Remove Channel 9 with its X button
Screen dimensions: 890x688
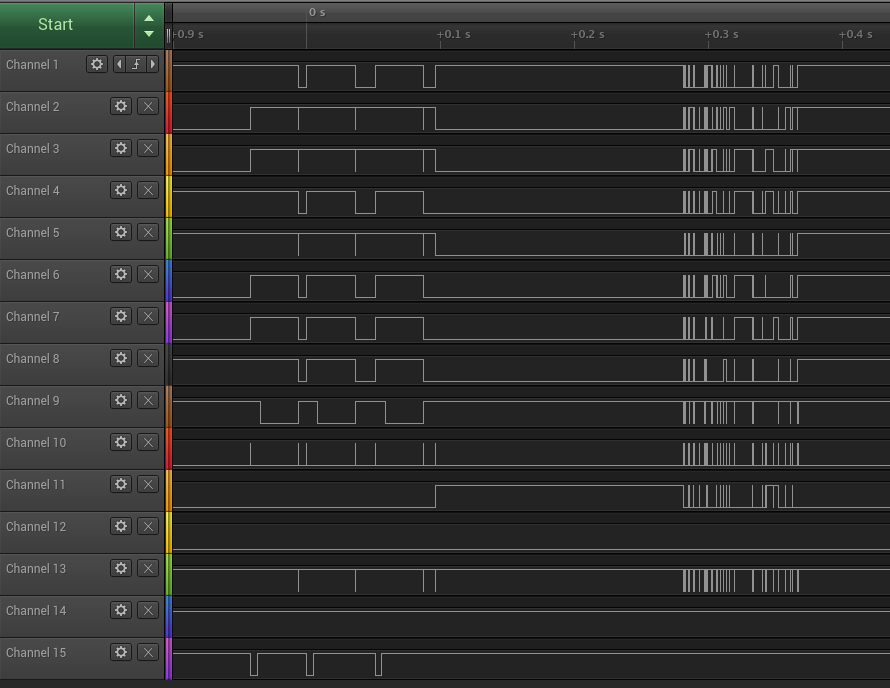[148, 400]
